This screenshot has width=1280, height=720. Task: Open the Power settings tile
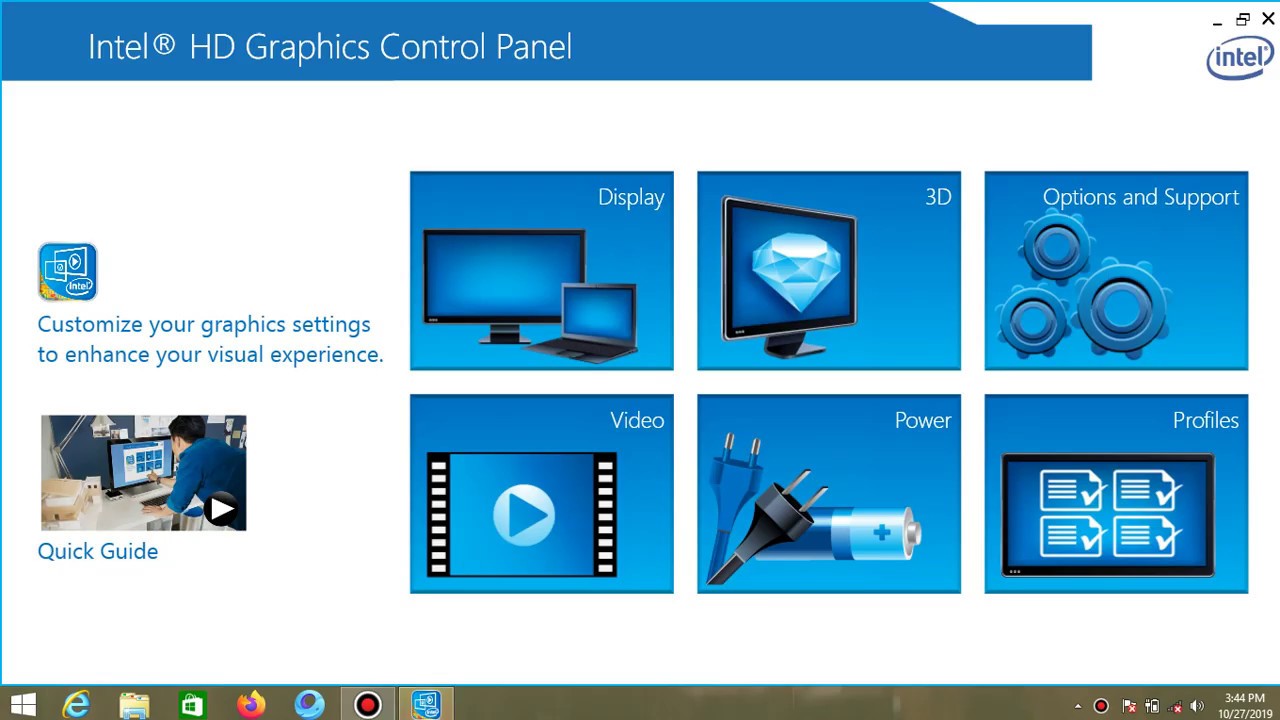click(828, 493)
